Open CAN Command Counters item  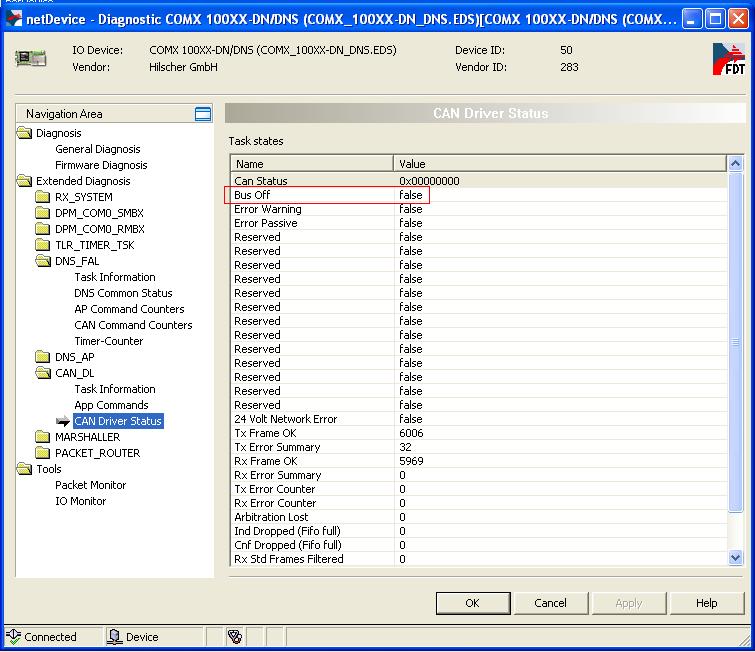[x=133, y=325]
